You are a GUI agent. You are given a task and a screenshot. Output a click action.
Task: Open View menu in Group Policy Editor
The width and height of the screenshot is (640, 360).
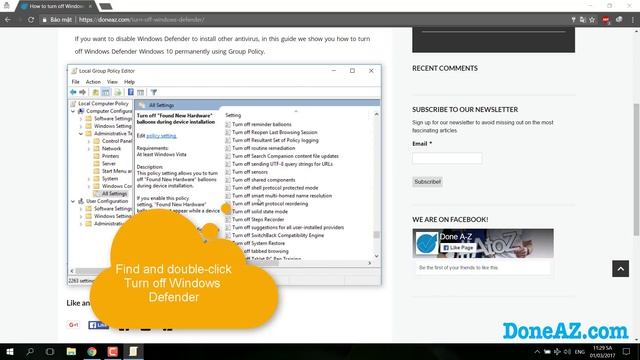[112, 82]
